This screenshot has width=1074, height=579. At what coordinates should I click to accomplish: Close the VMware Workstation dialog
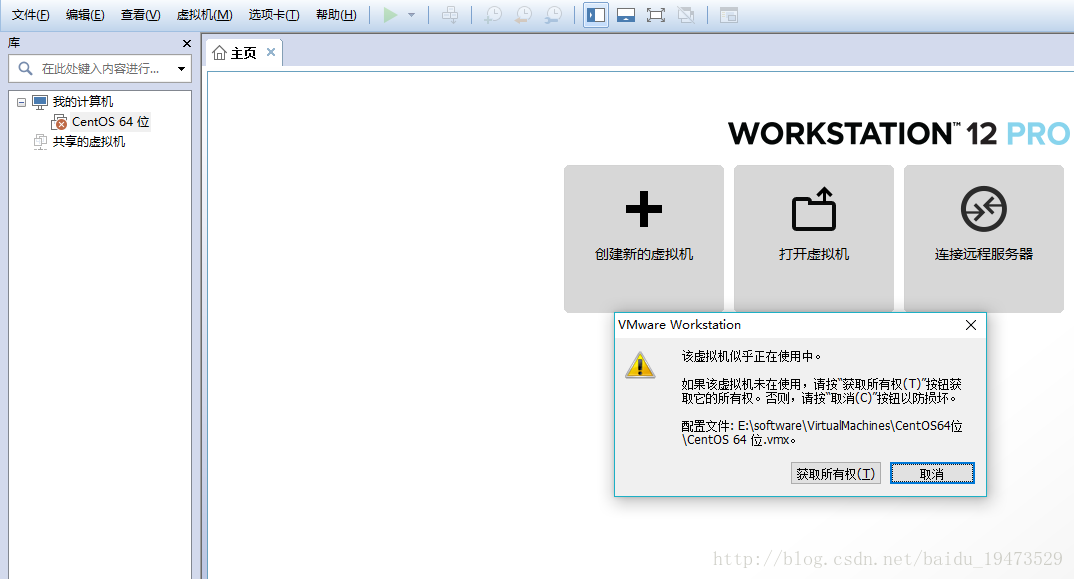pyautogui.click(x=971, y=325)
